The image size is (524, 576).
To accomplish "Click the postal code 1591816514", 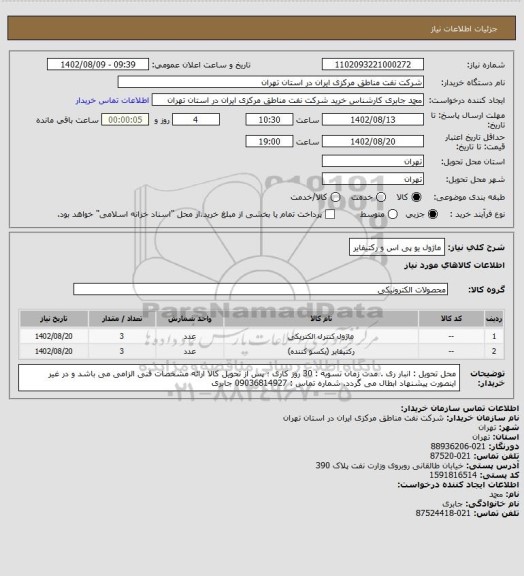I will pos(453,475).
